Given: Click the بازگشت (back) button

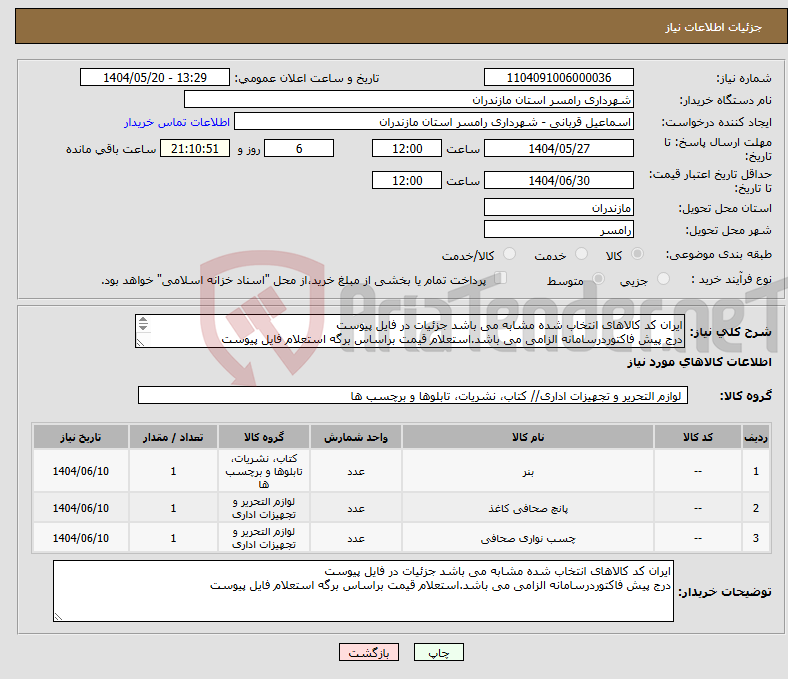Looking at the screenshot, I should click(x=369, y=652).
